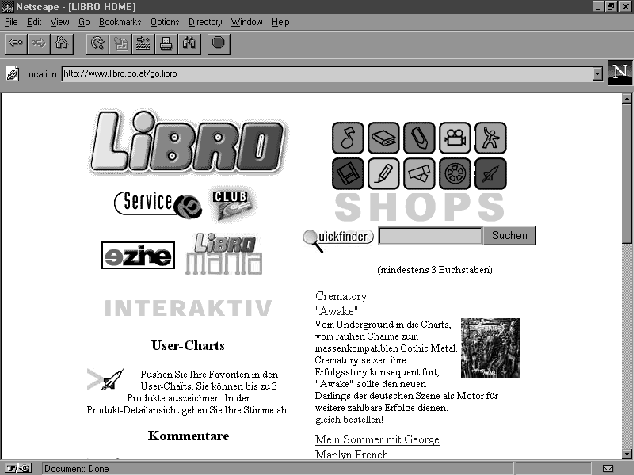Viewport: 634px width, 475px height.
Task: Click the vertical scrollbar up arrow
Action: 627,98
